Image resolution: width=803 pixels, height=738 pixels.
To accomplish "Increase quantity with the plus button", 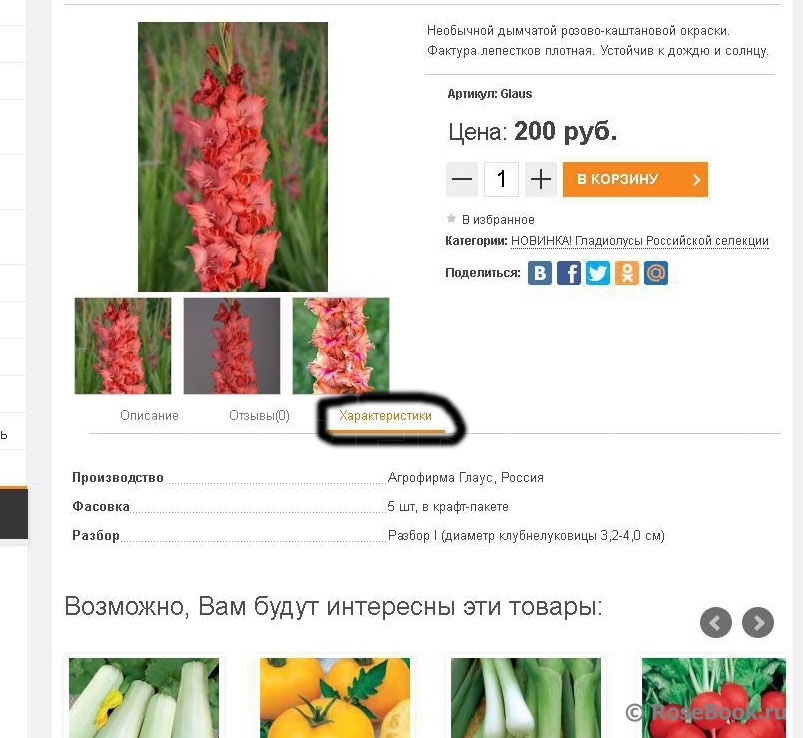I will point(541,179).
